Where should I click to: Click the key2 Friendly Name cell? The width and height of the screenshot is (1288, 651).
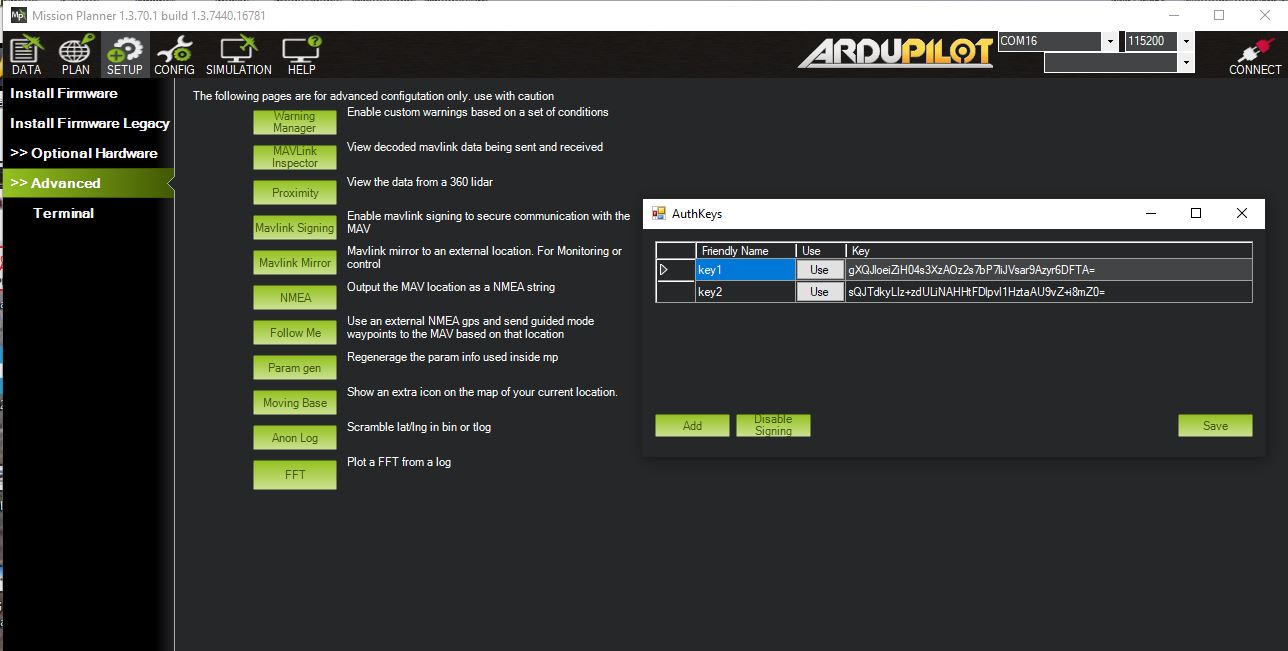click(x=745, y=292)
